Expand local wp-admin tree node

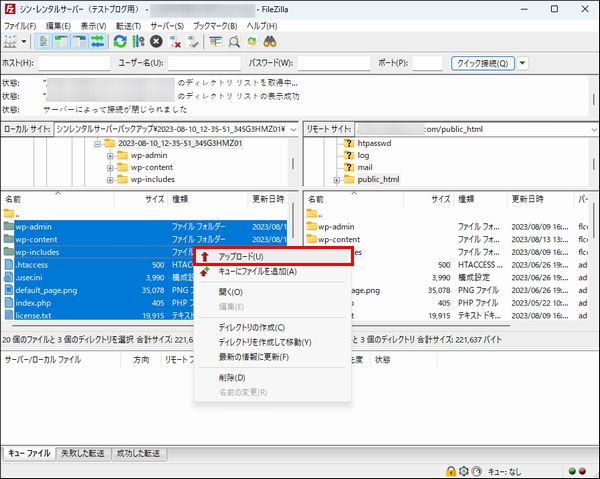pyautogui.click(x=110, y=156)
